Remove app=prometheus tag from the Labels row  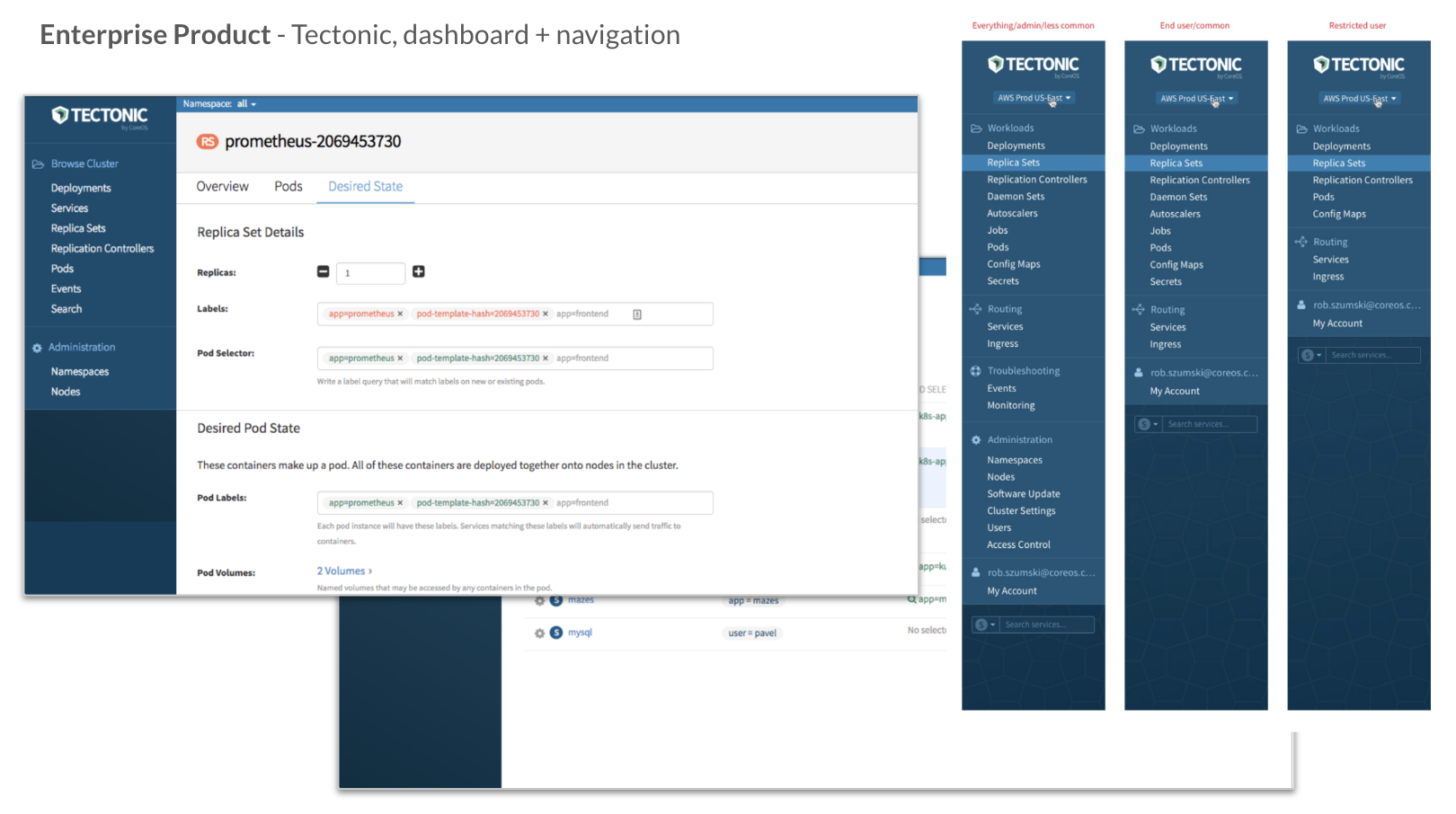click(400, 314)
